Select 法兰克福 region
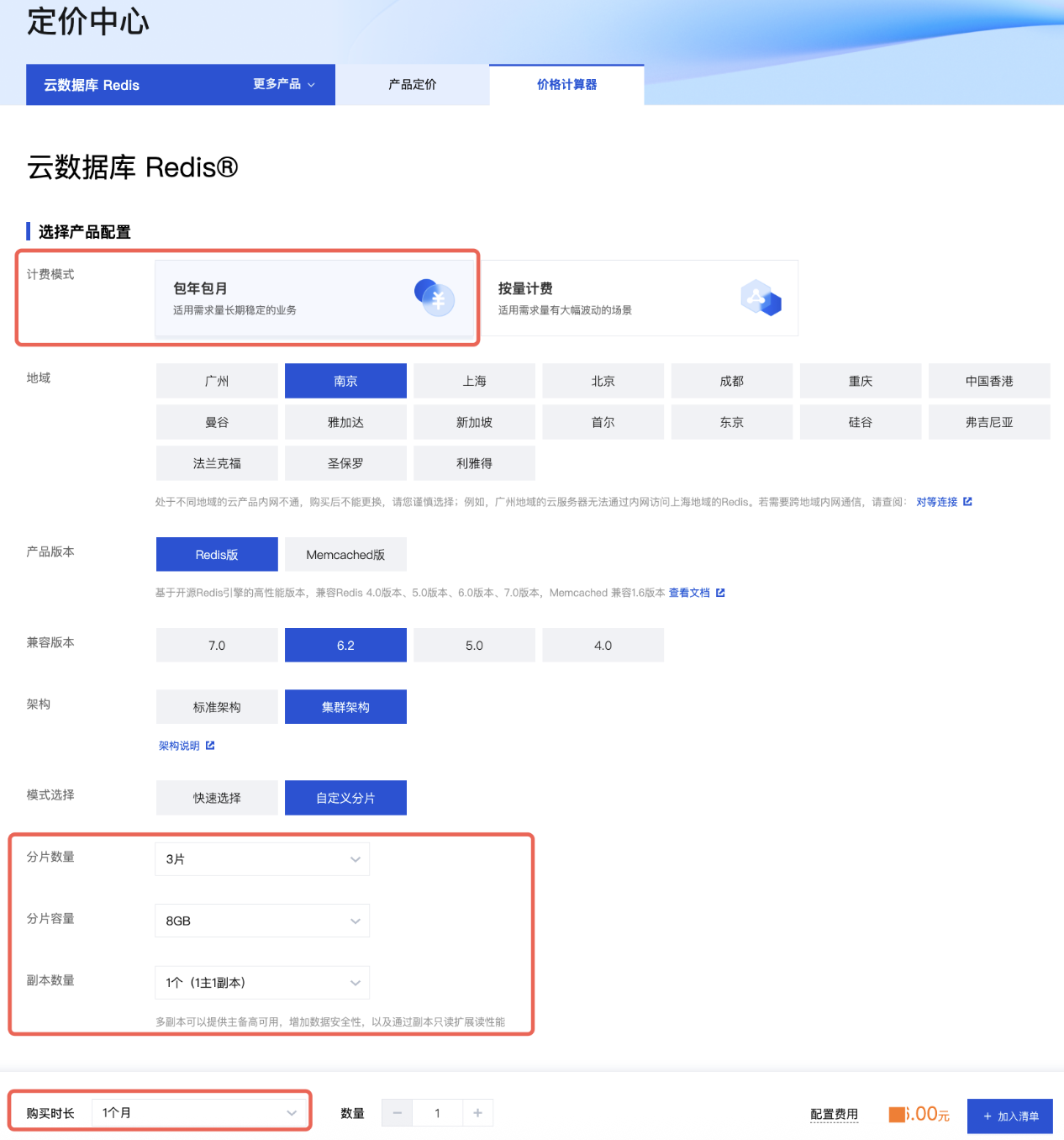 click(217, 463)
